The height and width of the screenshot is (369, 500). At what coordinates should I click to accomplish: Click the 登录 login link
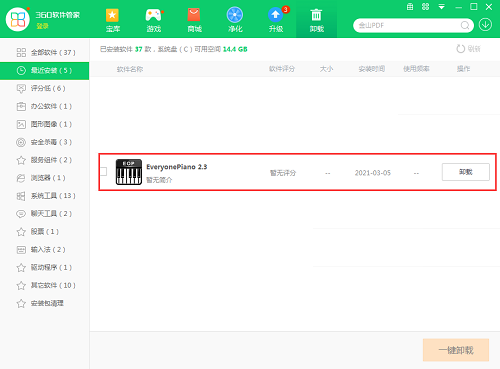[42, 26]
